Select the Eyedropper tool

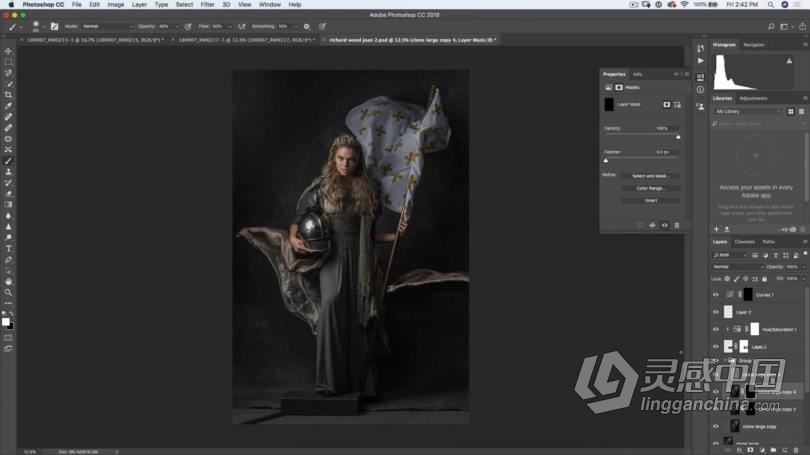coord(8,106)
